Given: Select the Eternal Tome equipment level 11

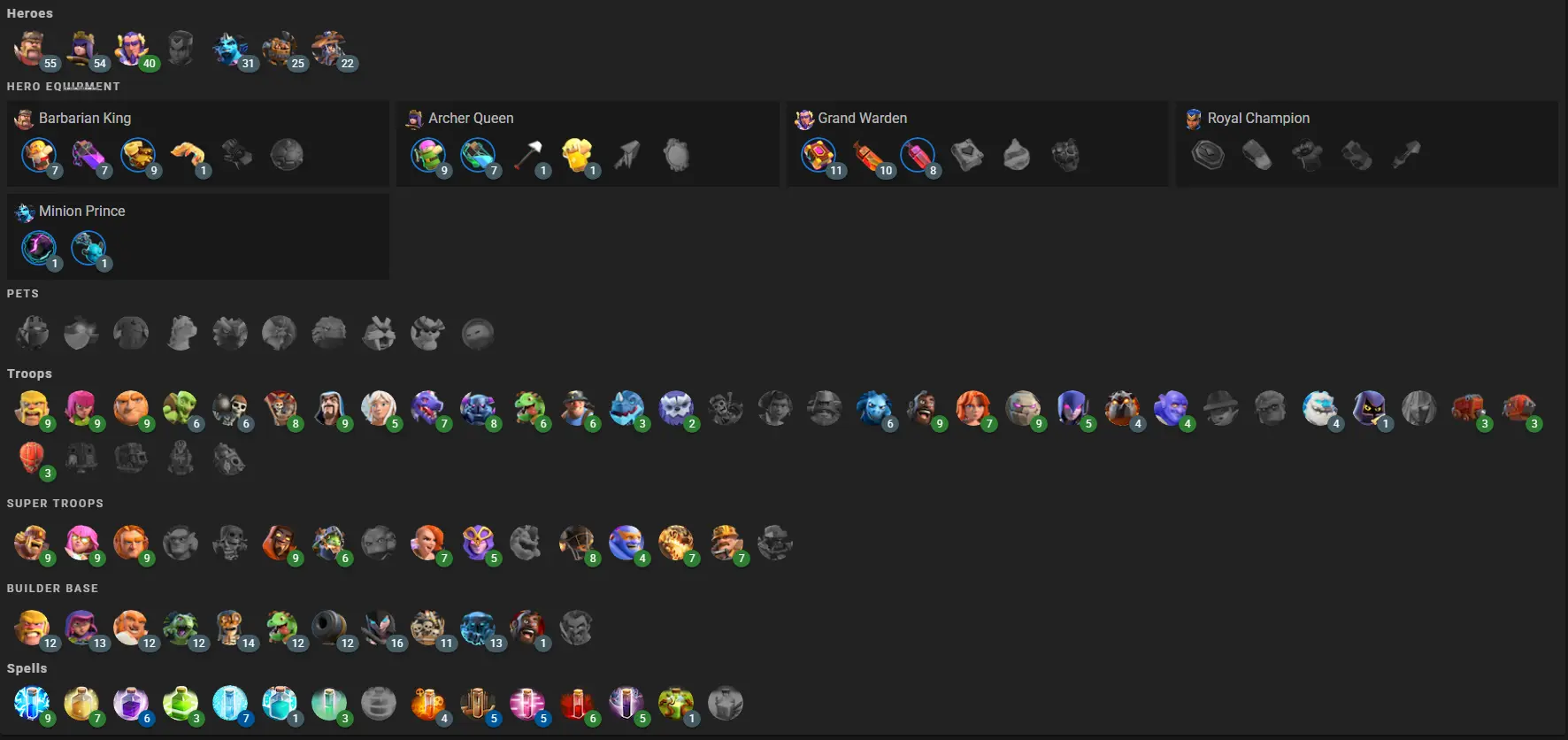Looking at the screenshot, I should tap(819, 156).
